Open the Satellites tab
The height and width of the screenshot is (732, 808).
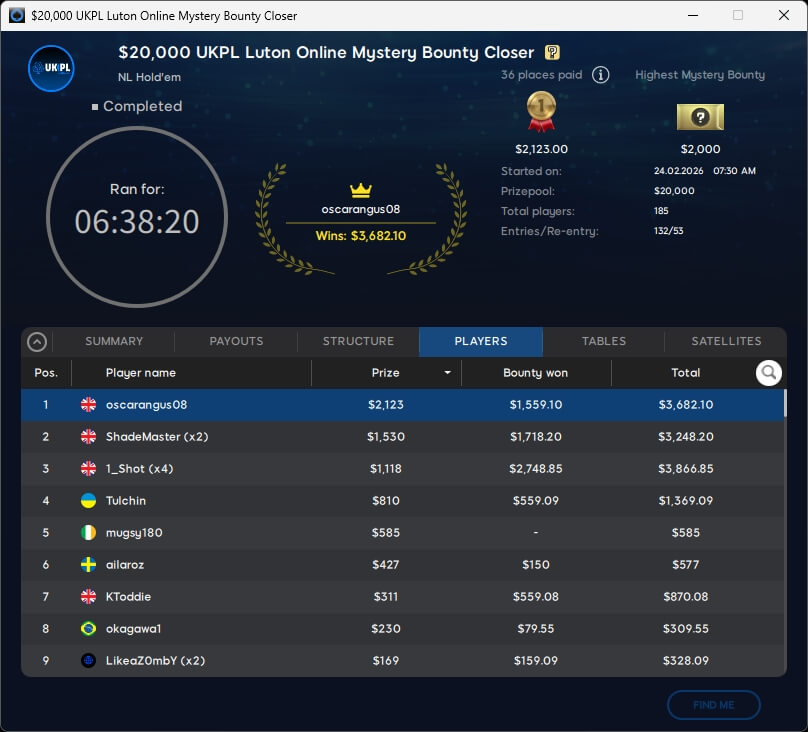pos(726,341)
